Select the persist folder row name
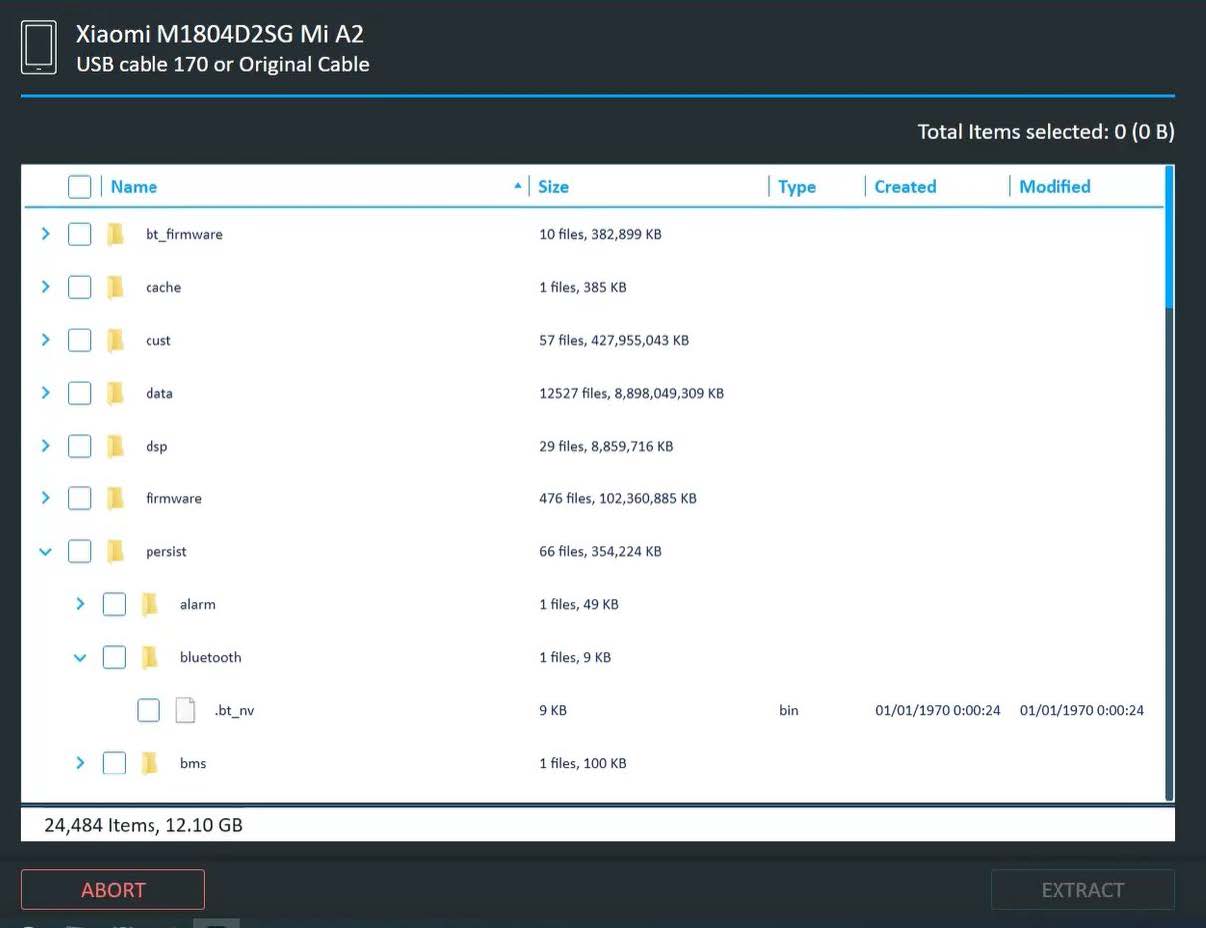 tap(166, 551)
